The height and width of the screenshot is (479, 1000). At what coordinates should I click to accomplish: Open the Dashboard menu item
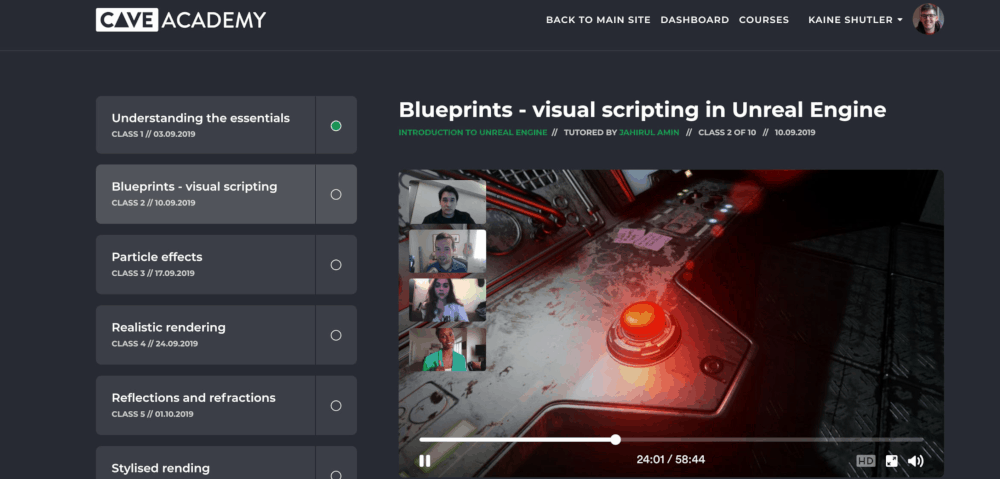click(x=695, y=20)
